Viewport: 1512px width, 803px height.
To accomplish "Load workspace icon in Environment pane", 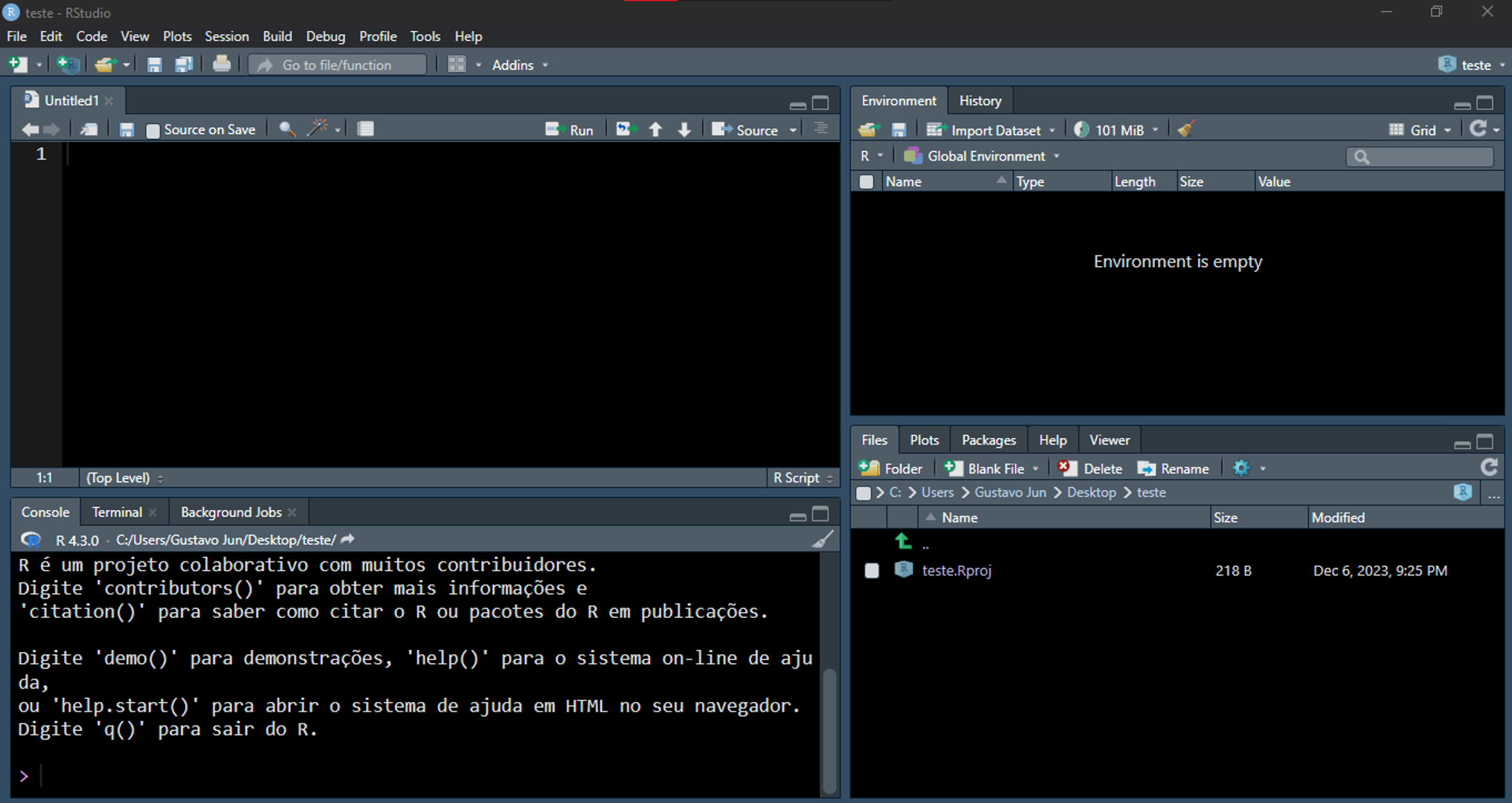I will (x=869, y=130).
